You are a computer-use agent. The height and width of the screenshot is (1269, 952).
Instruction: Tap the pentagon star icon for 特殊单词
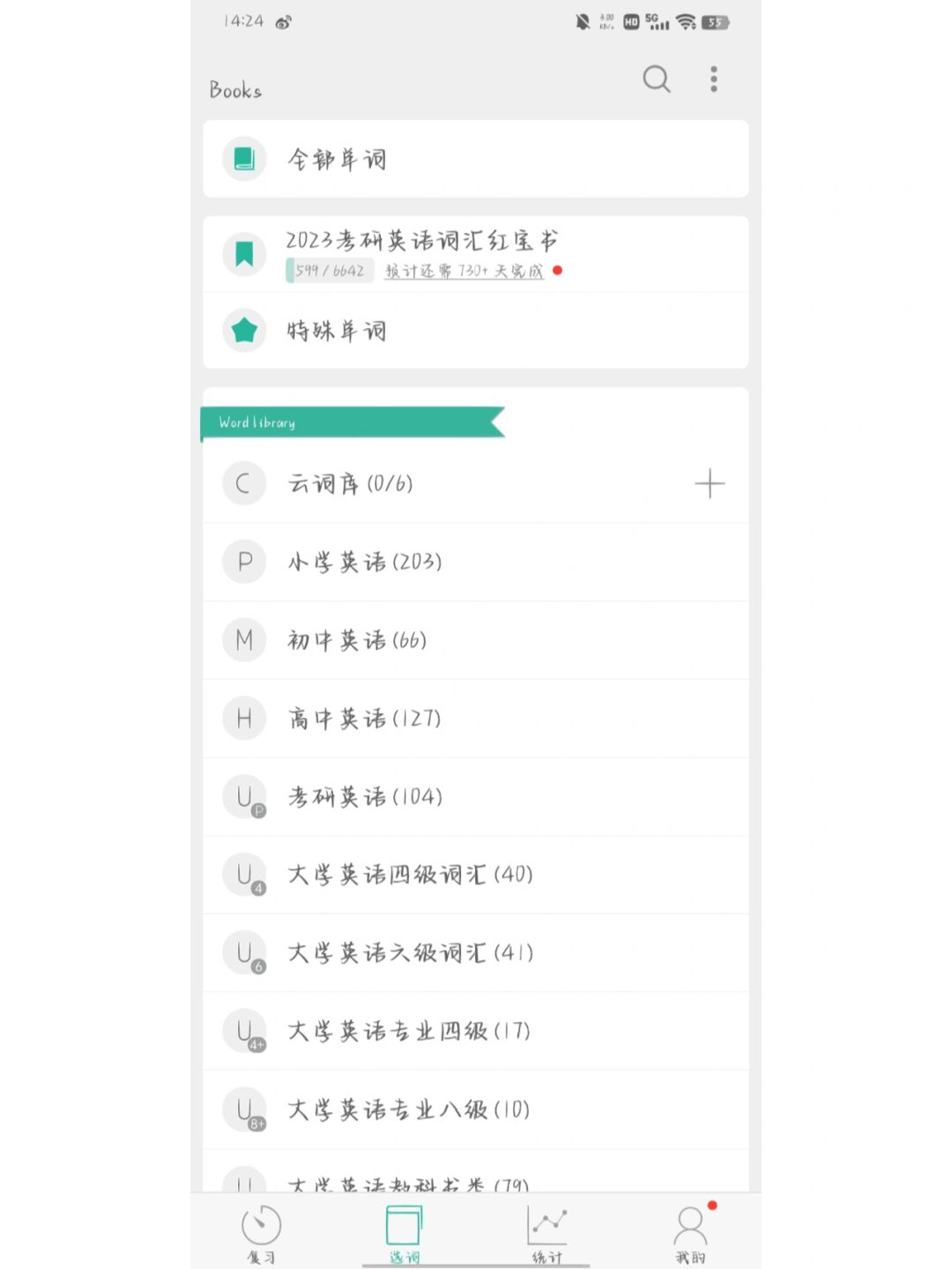click(x=244, y=331)
